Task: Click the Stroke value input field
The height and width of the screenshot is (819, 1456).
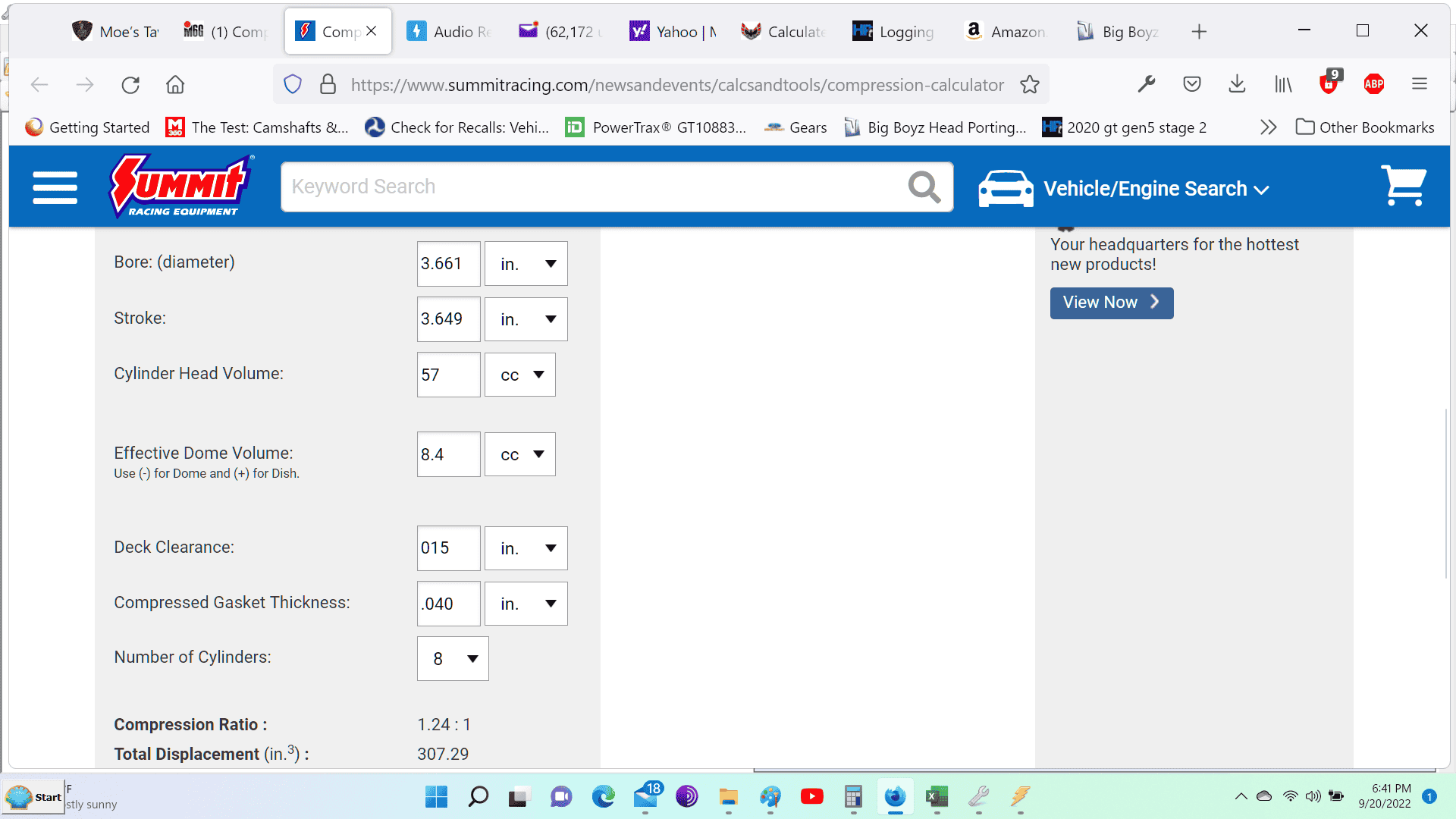Action: [448, 319]
